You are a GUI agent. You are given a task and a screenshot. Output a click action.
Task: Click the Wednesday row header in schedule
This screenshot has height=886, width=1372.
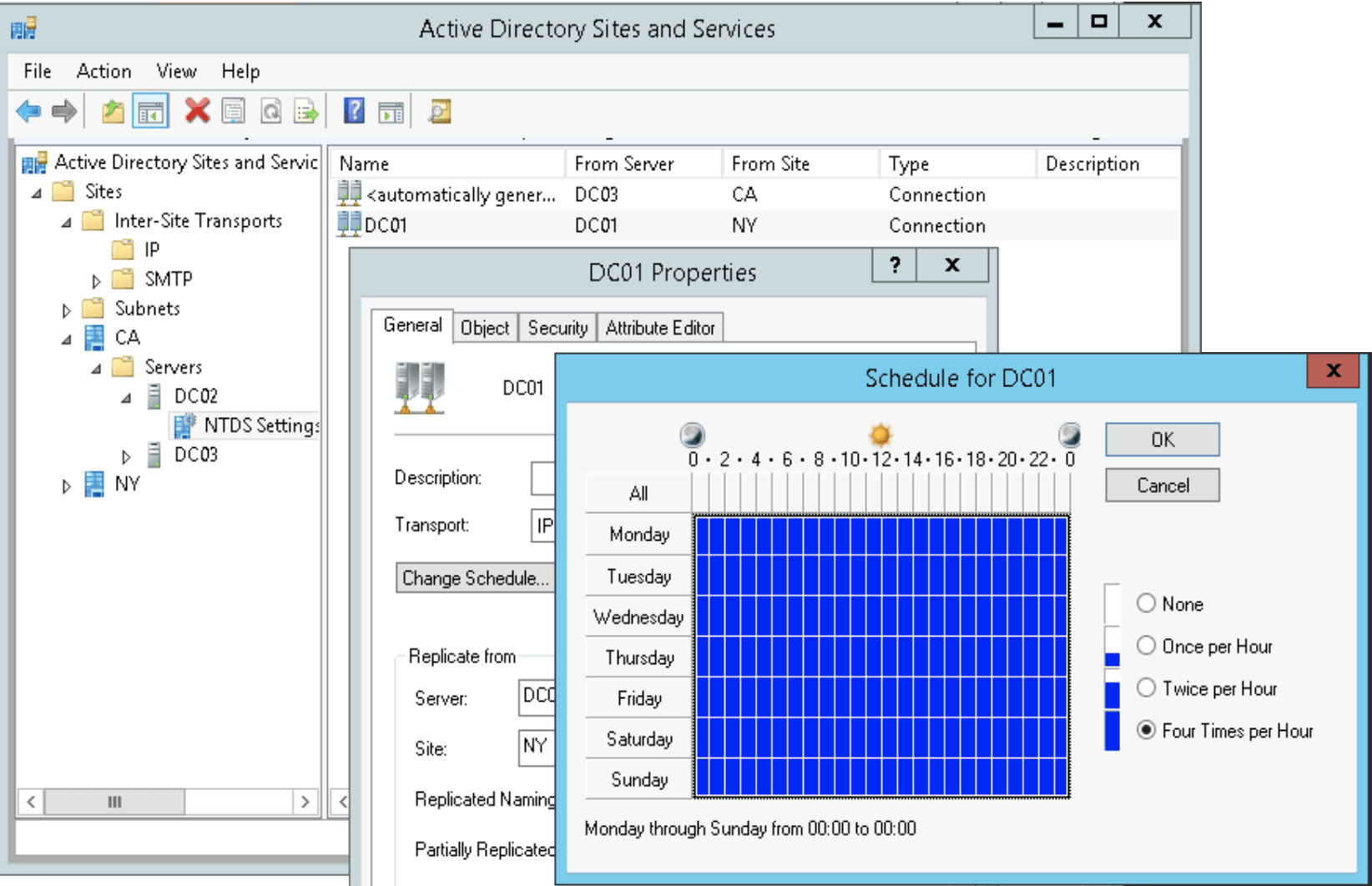coord(638,617)
